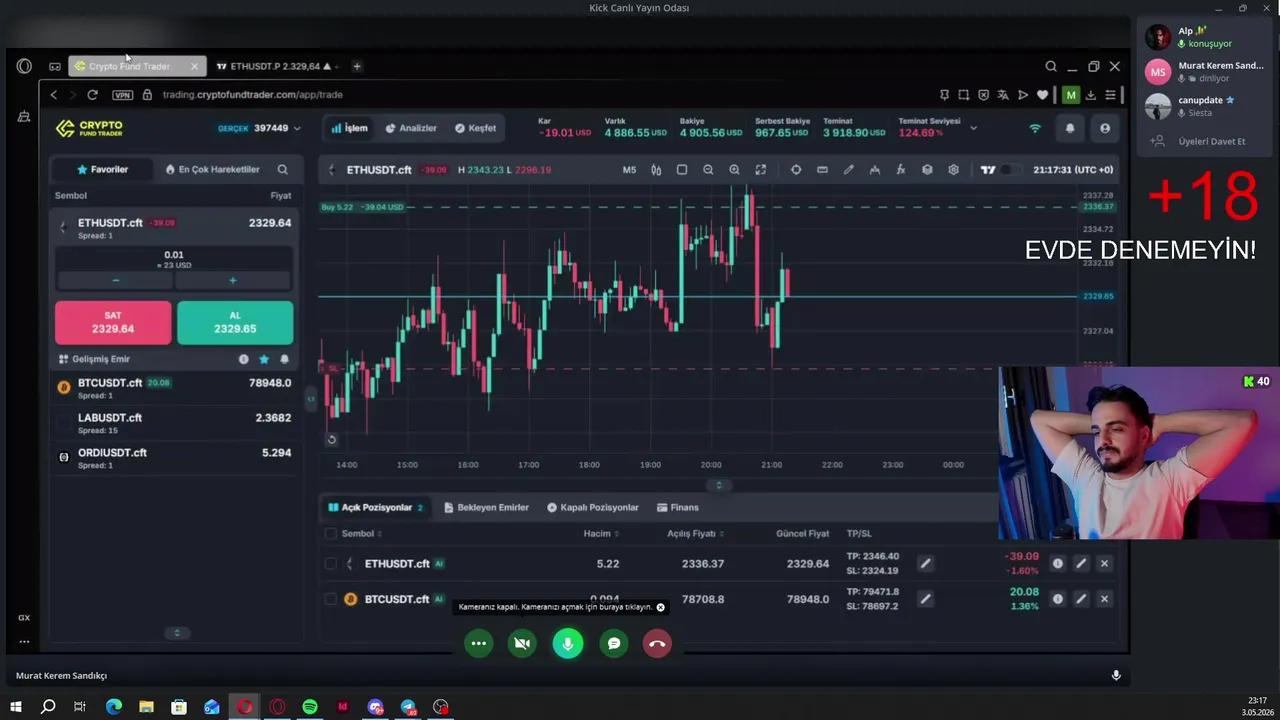
Task: Open the call's more options button
Action: click(x=479, y=643)
